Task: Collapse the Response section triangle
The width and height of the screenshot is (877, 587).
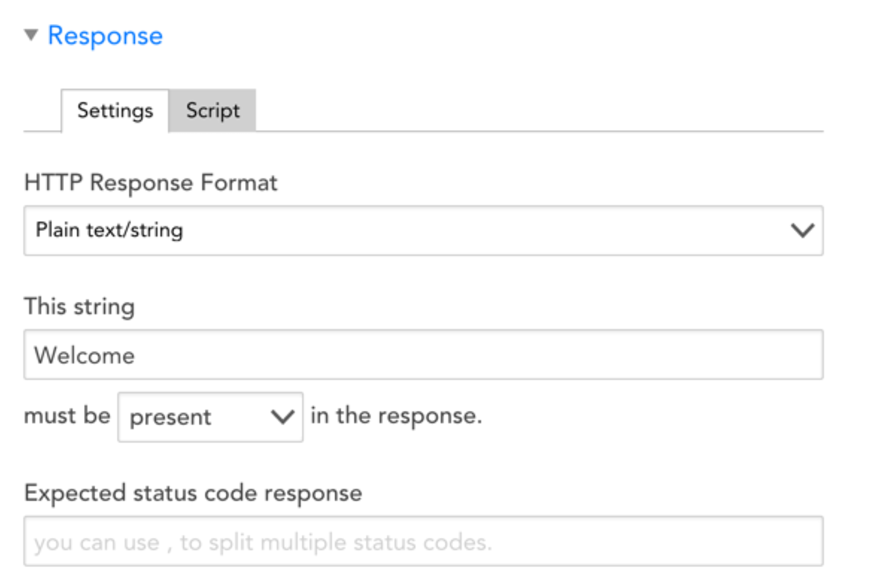Action: (x=31, y=35)
